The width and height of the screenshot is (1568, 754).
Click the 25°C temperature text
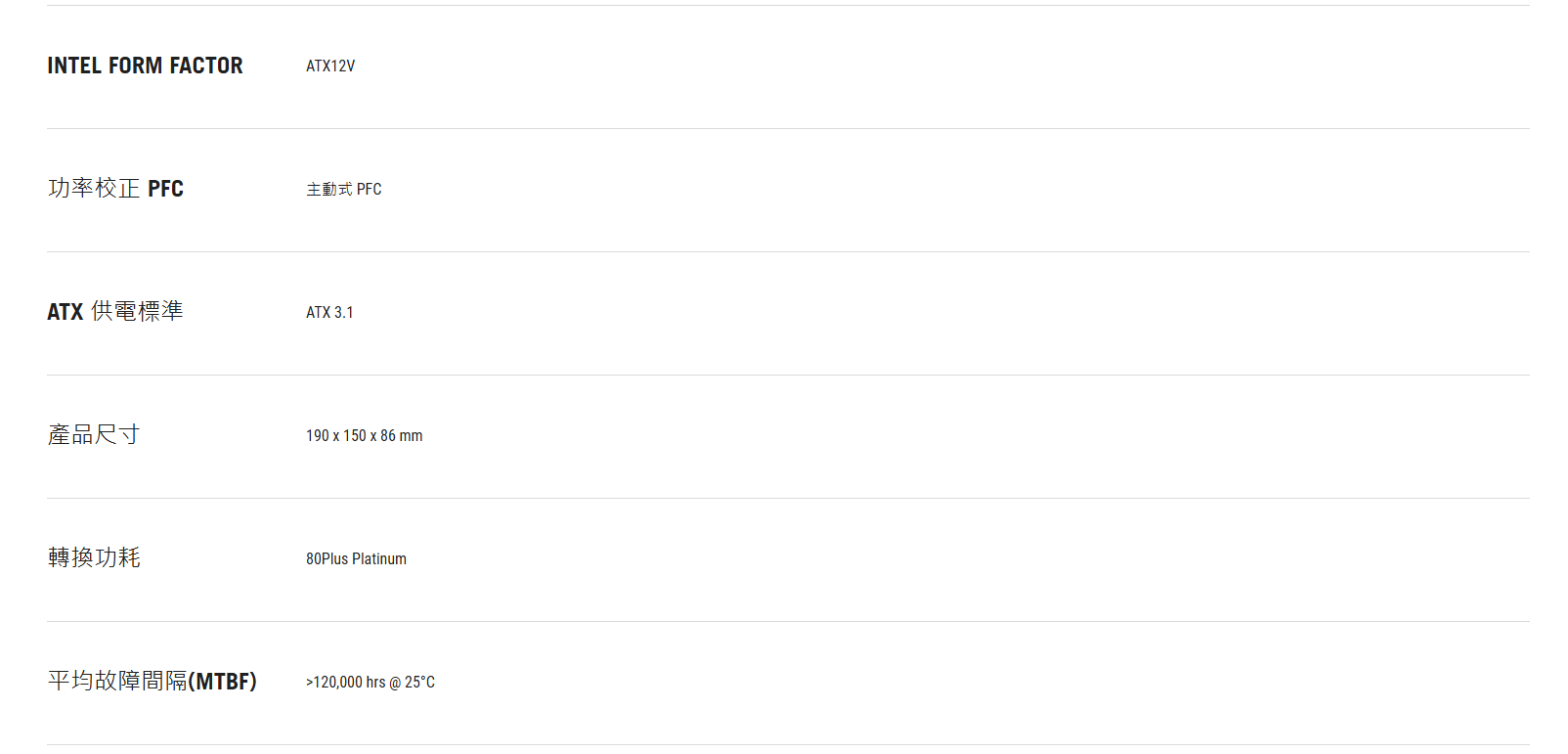pyautogui.click(x=419, y=683)
